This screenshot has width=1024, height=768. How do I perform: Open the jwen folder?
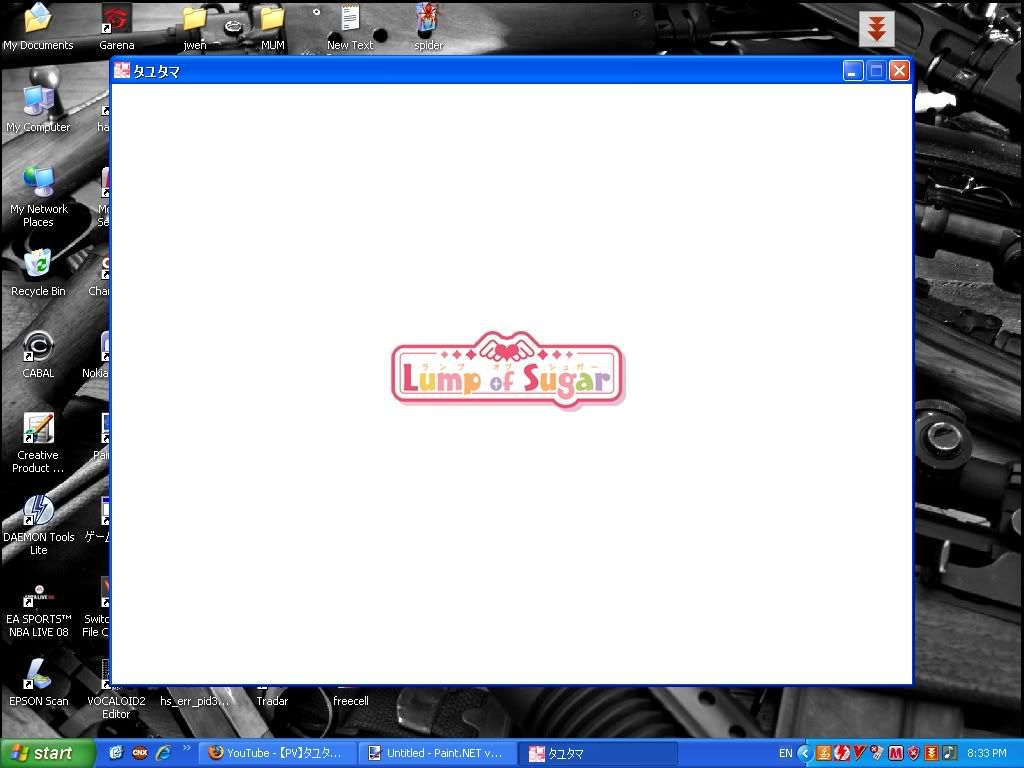coord(195,26)
